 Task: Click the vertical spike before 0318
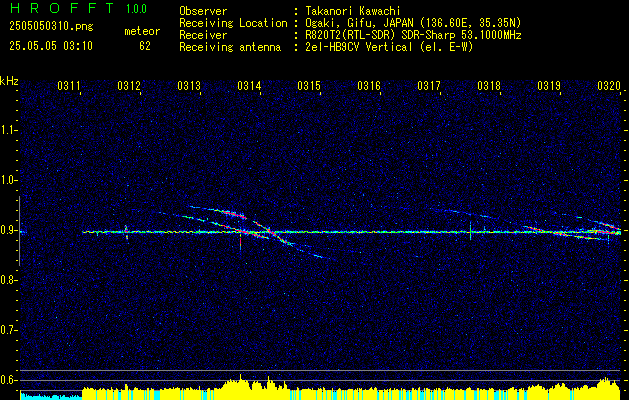pos(470,231)
